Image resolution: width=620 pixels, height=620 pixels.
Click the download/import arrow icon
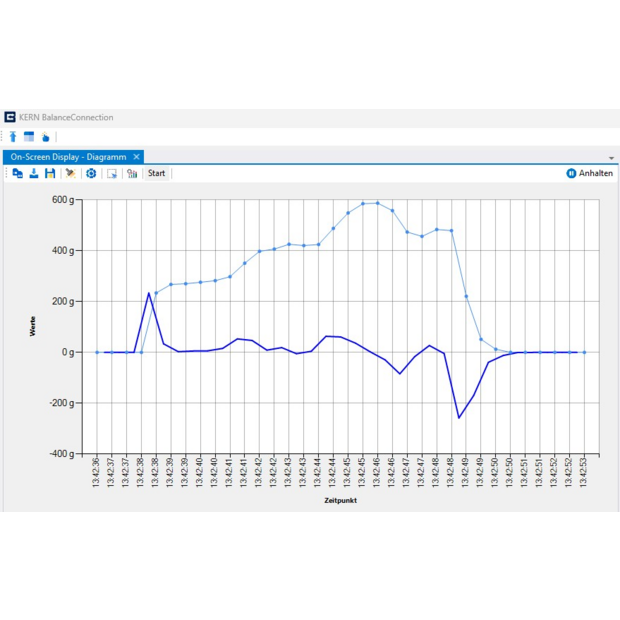coord(33,173)
